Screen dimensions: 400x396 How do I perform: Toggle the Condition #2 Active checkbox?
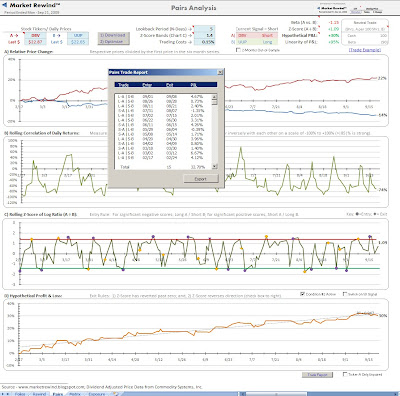pos(302,294)
